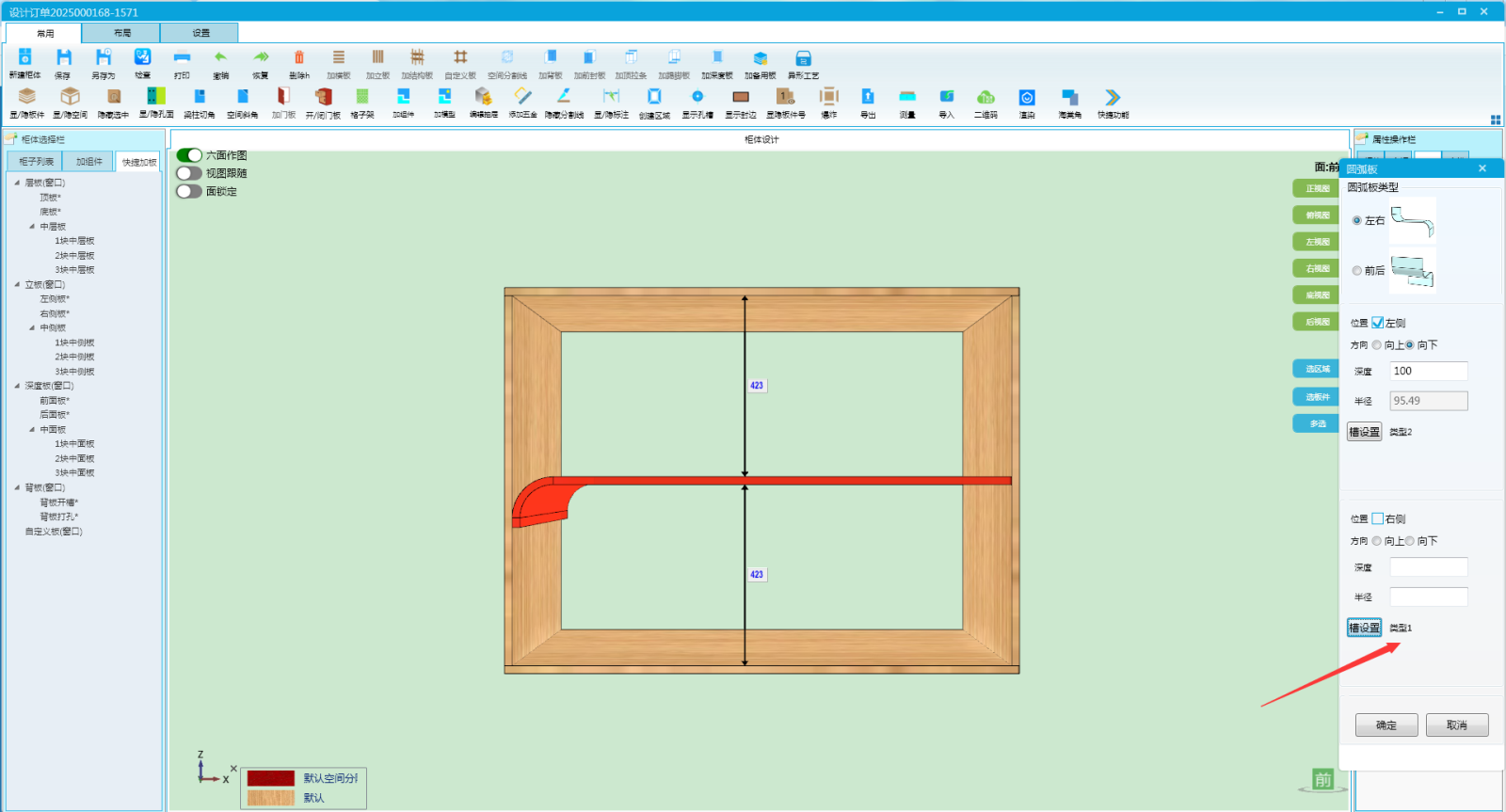Viewport: 1506px width, 812px height.
Task: Toggle the 面锁定 switch
Action: click(189, 191)
